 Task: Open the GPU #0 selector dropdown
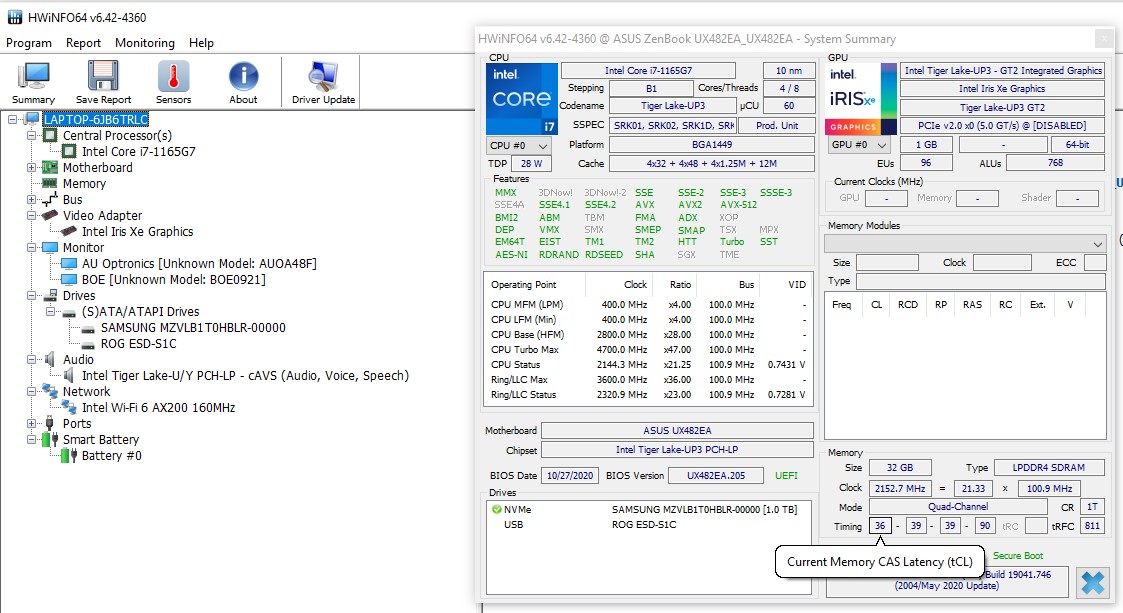coord(859,145)
